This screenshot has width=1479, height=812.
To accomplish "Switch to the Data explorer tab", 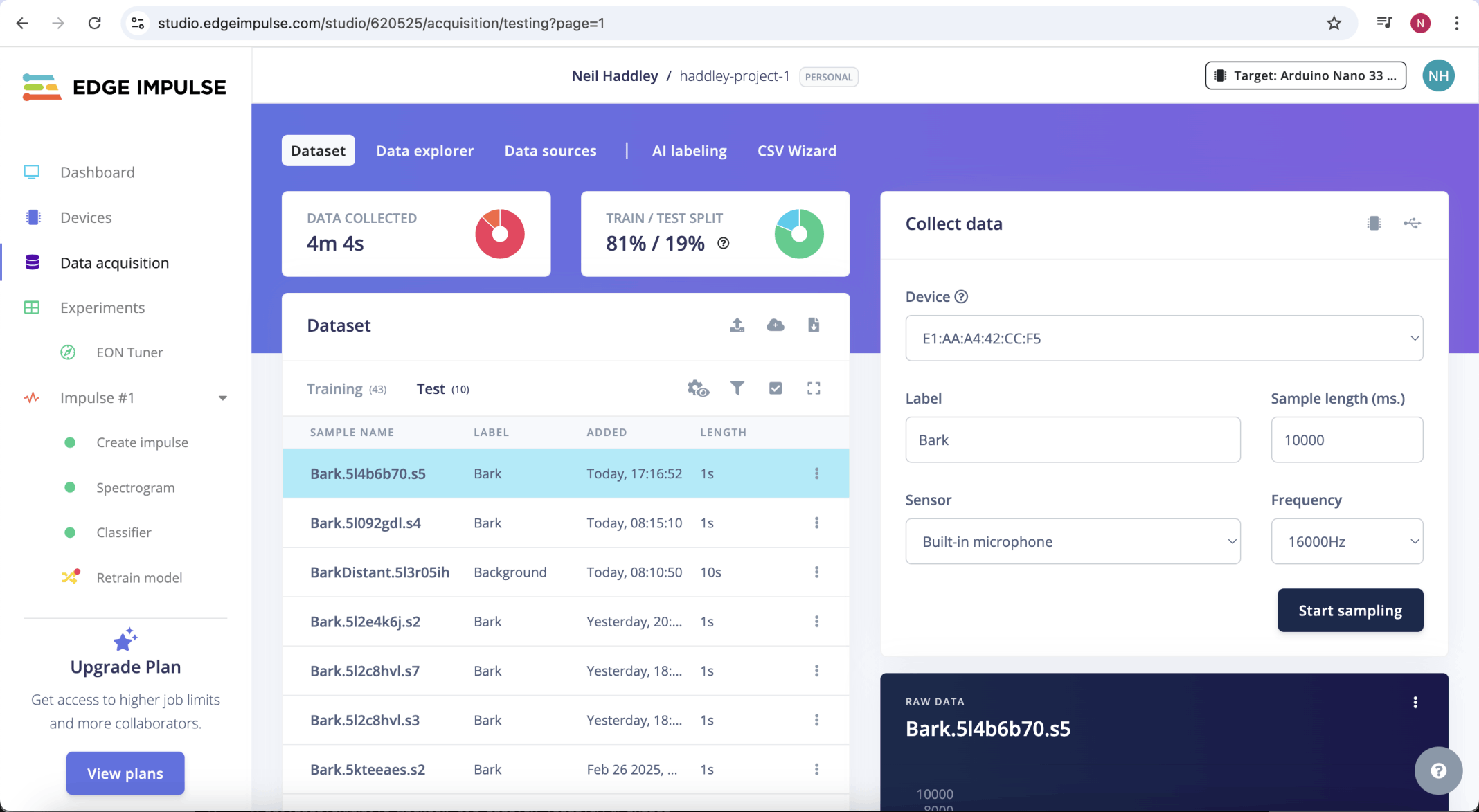I will point(424,151).
